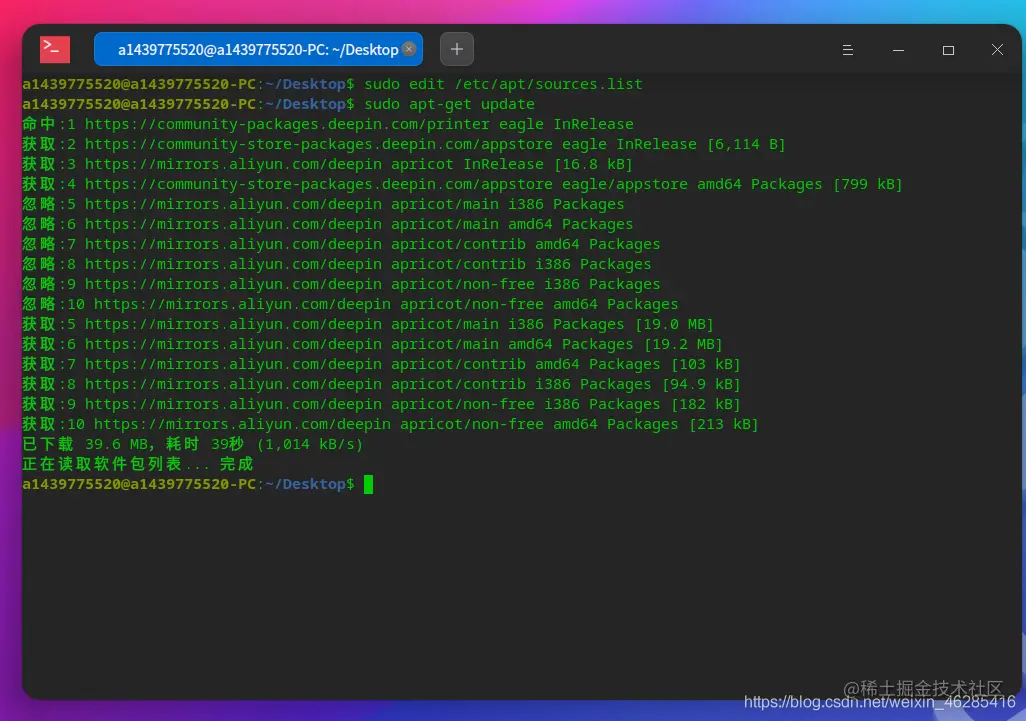Close the ~/Desktop terminal tab

click(x=409, y=49)
